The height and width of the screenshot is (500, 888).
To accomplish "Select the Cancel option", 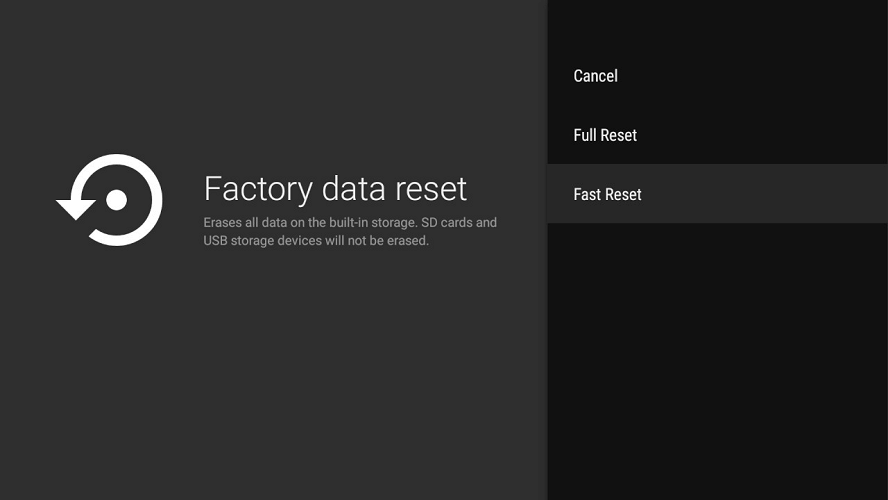I will (717, 76).
